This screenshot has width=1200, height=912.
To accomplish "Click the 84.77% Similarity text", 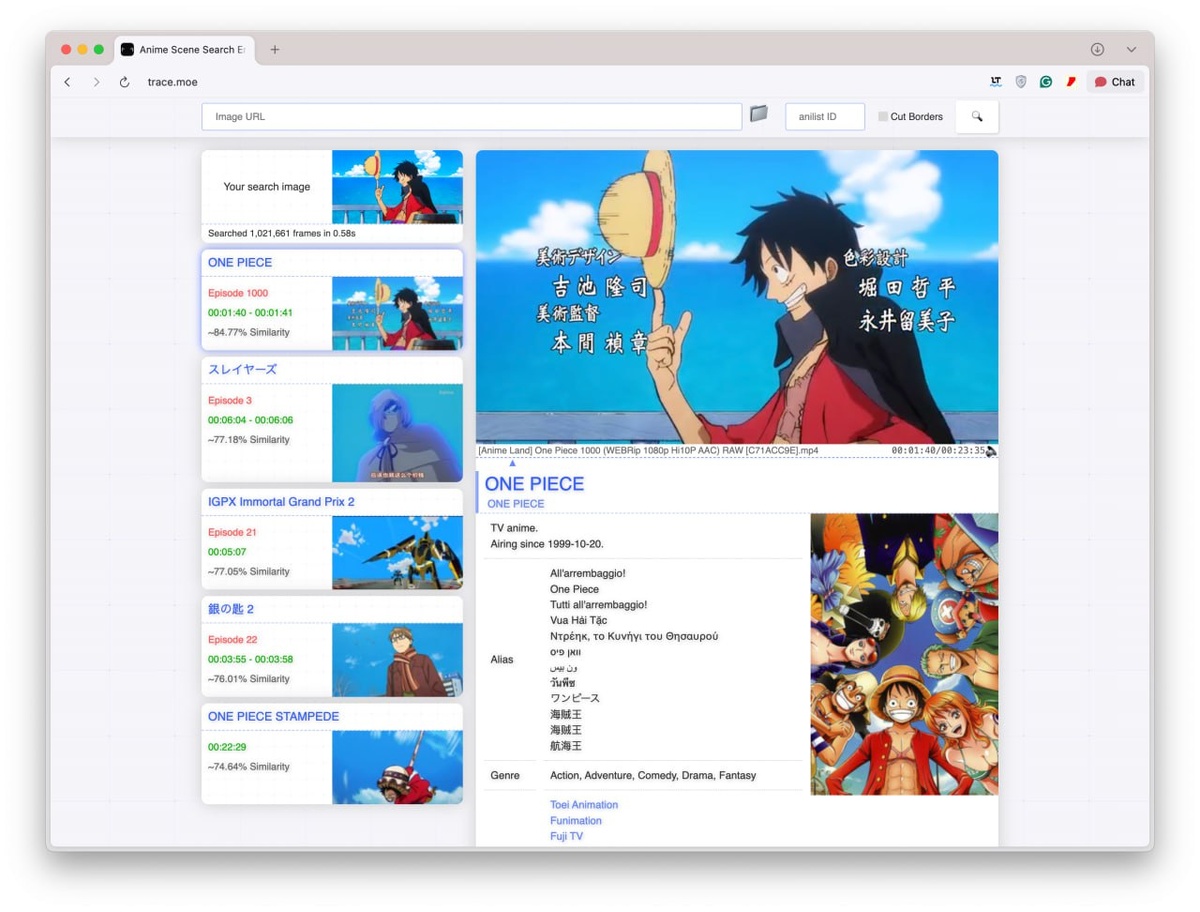I will [x=249, y=332].
